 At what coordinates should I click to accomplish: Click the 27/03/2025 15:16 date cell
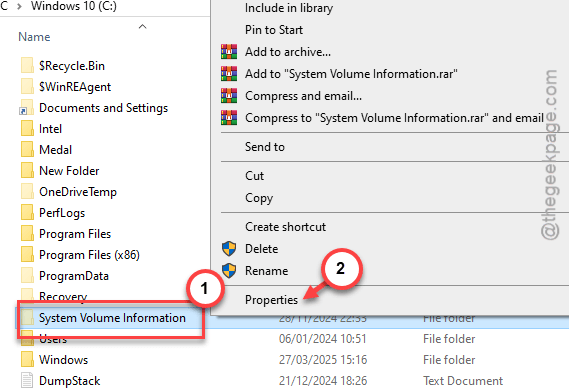[323, 360]
